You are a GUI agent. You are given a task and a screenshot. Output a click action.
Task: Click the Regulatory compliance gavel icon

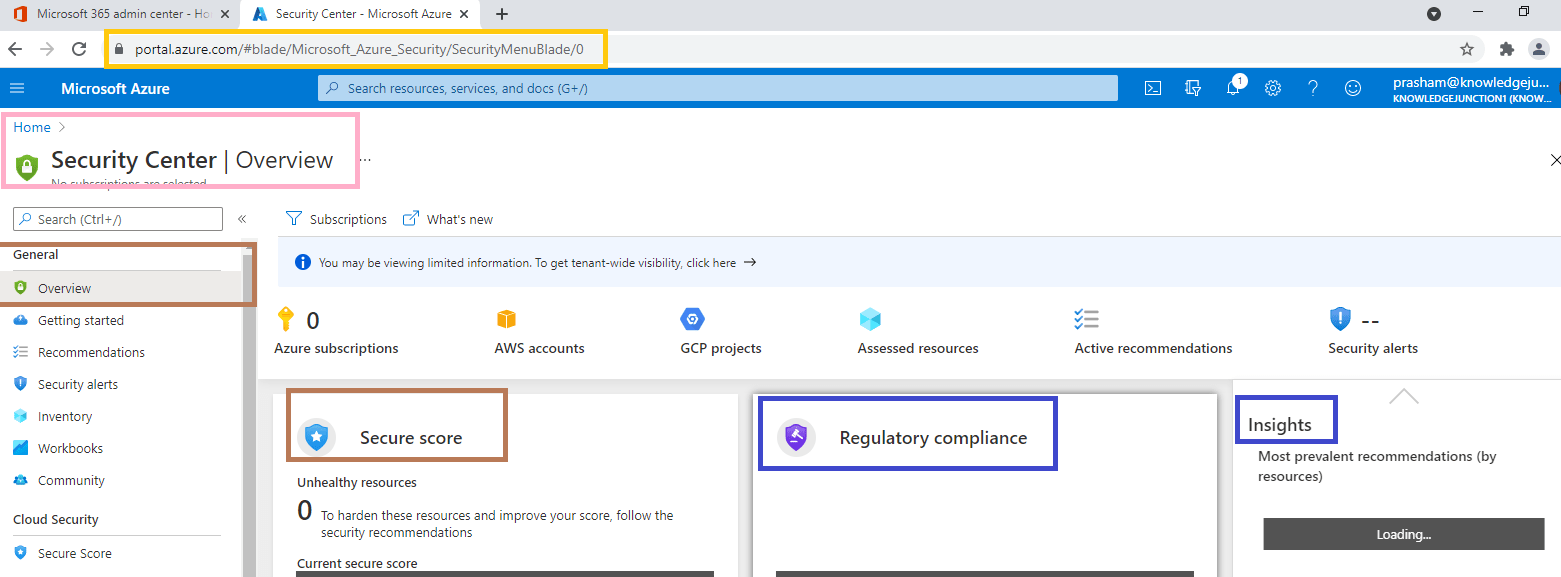click(796, 437)
